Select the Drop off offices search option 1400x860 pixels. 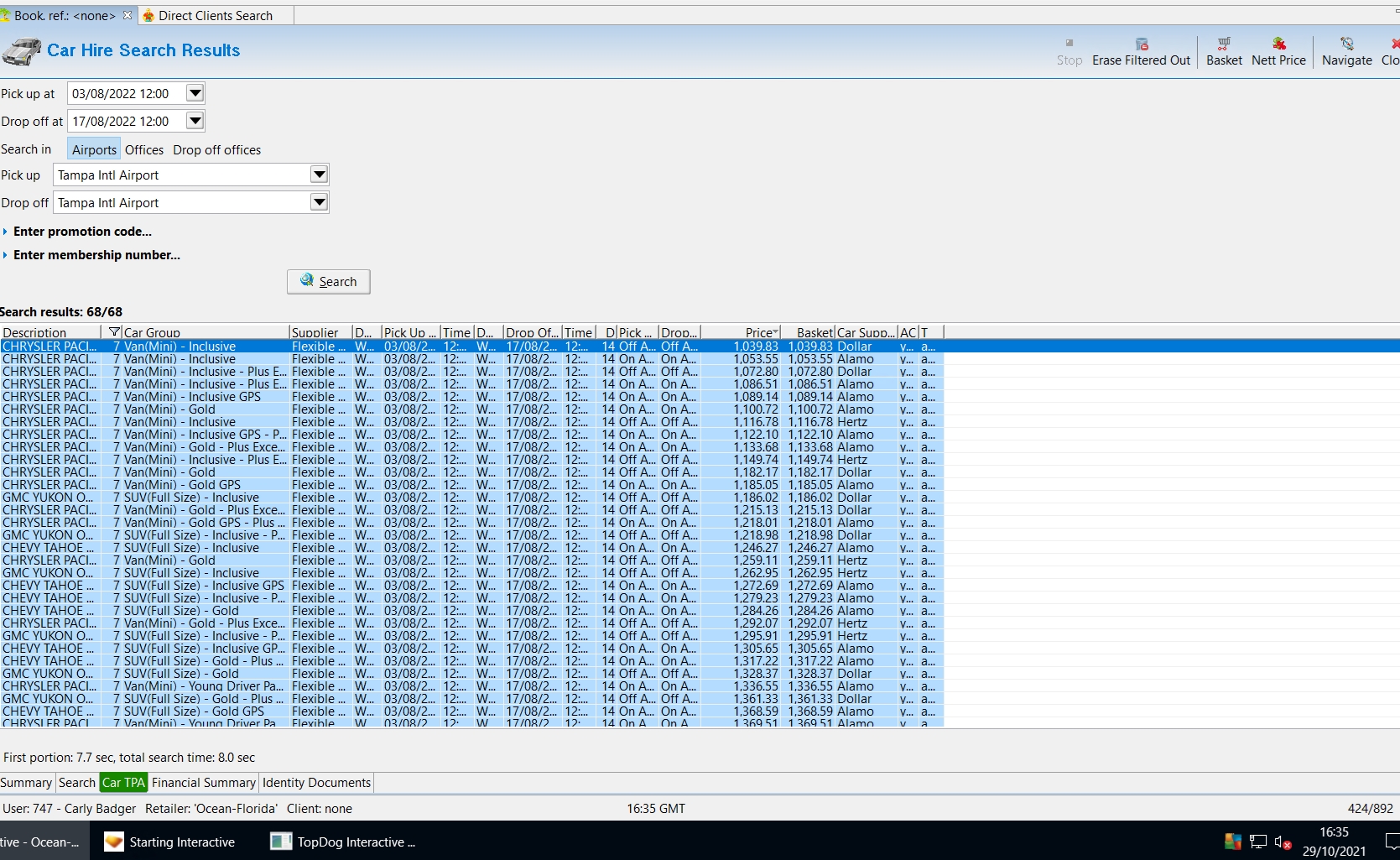tap(217, 149)
